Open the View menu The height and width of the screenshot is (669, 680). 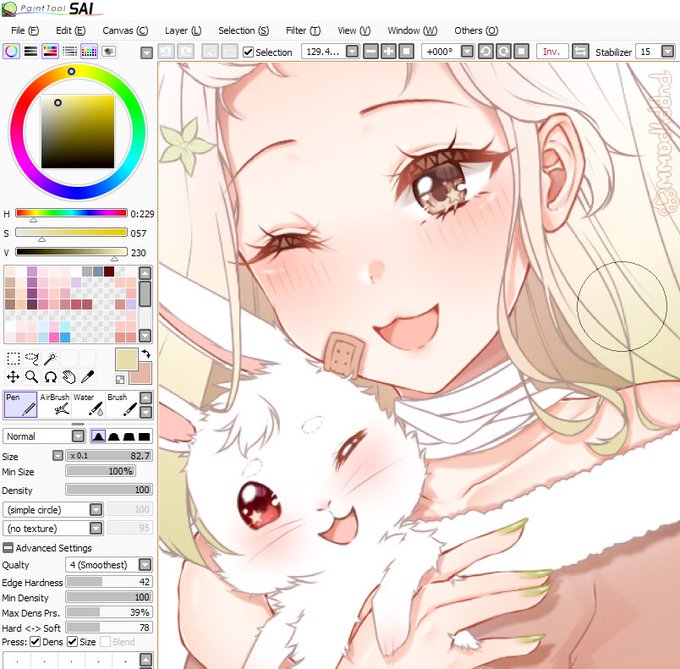click(x=354, y=30)
